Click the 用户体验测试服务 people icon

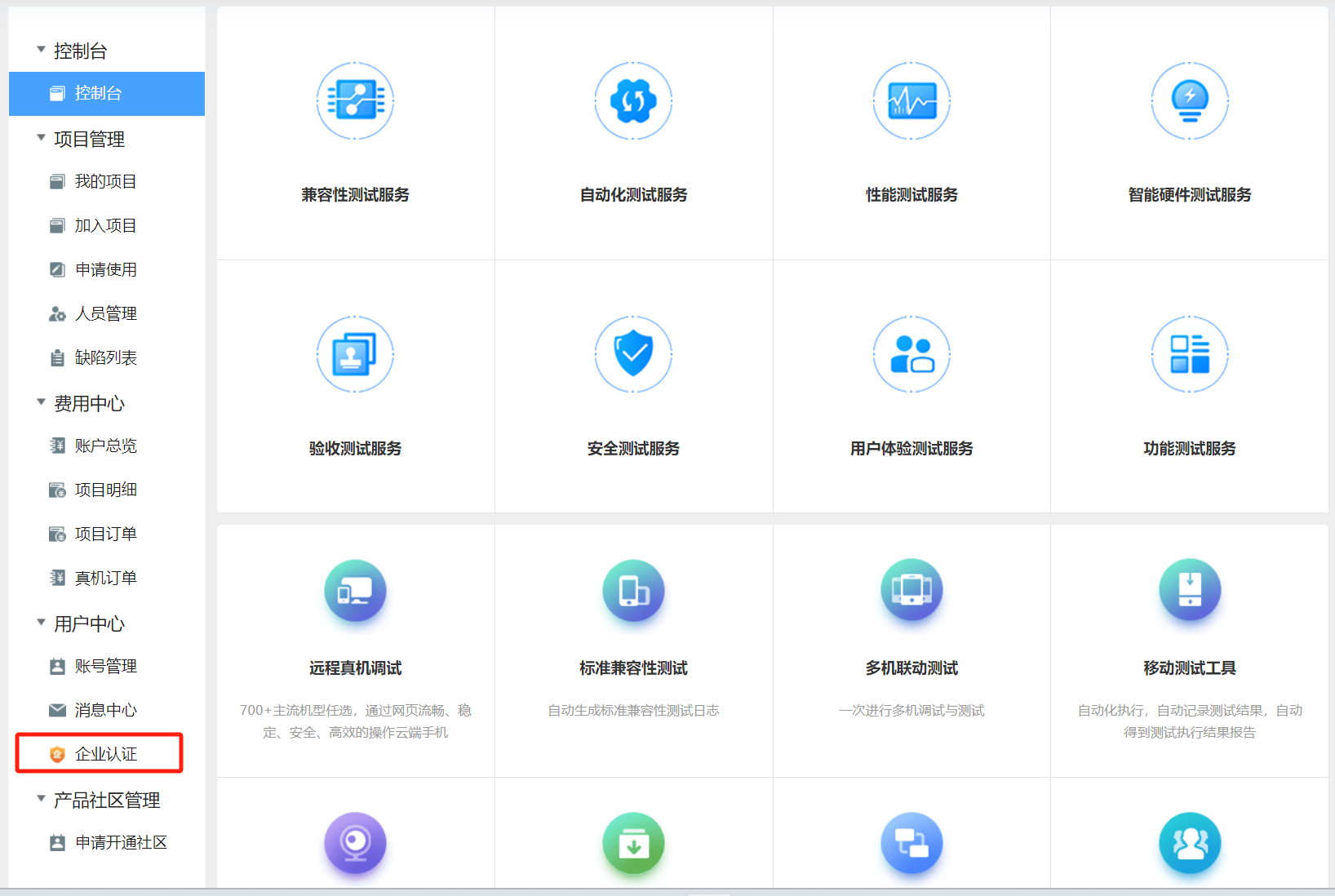point(911,355)
